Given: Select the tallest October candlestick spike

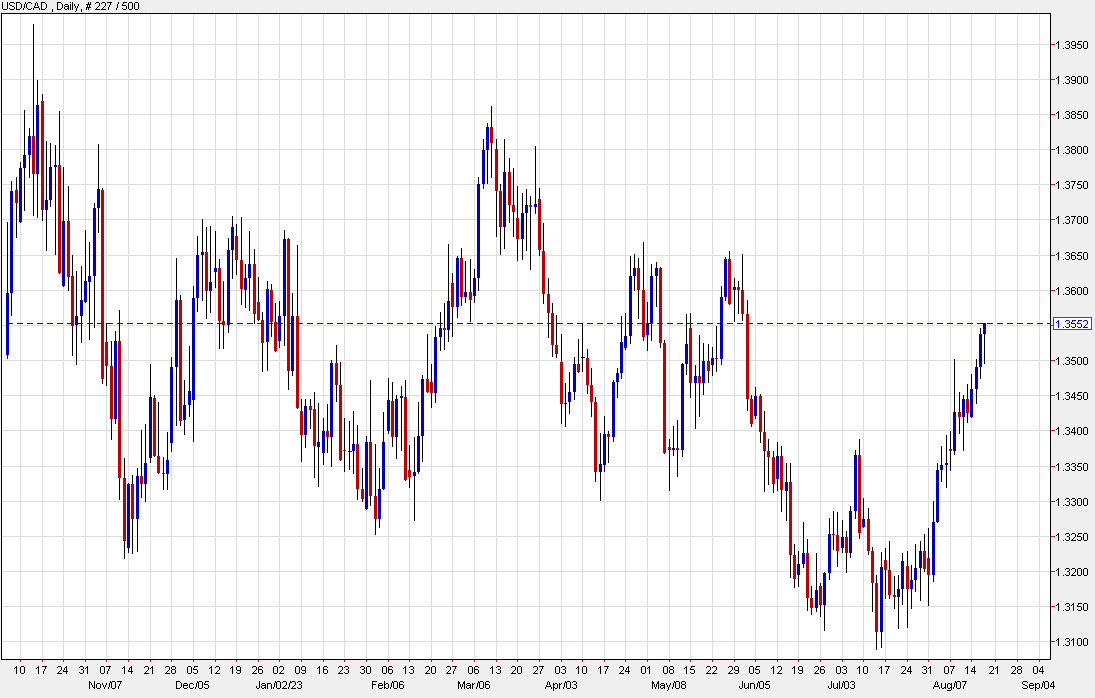Looking at the screenshot, I should [x=33, y=60].
